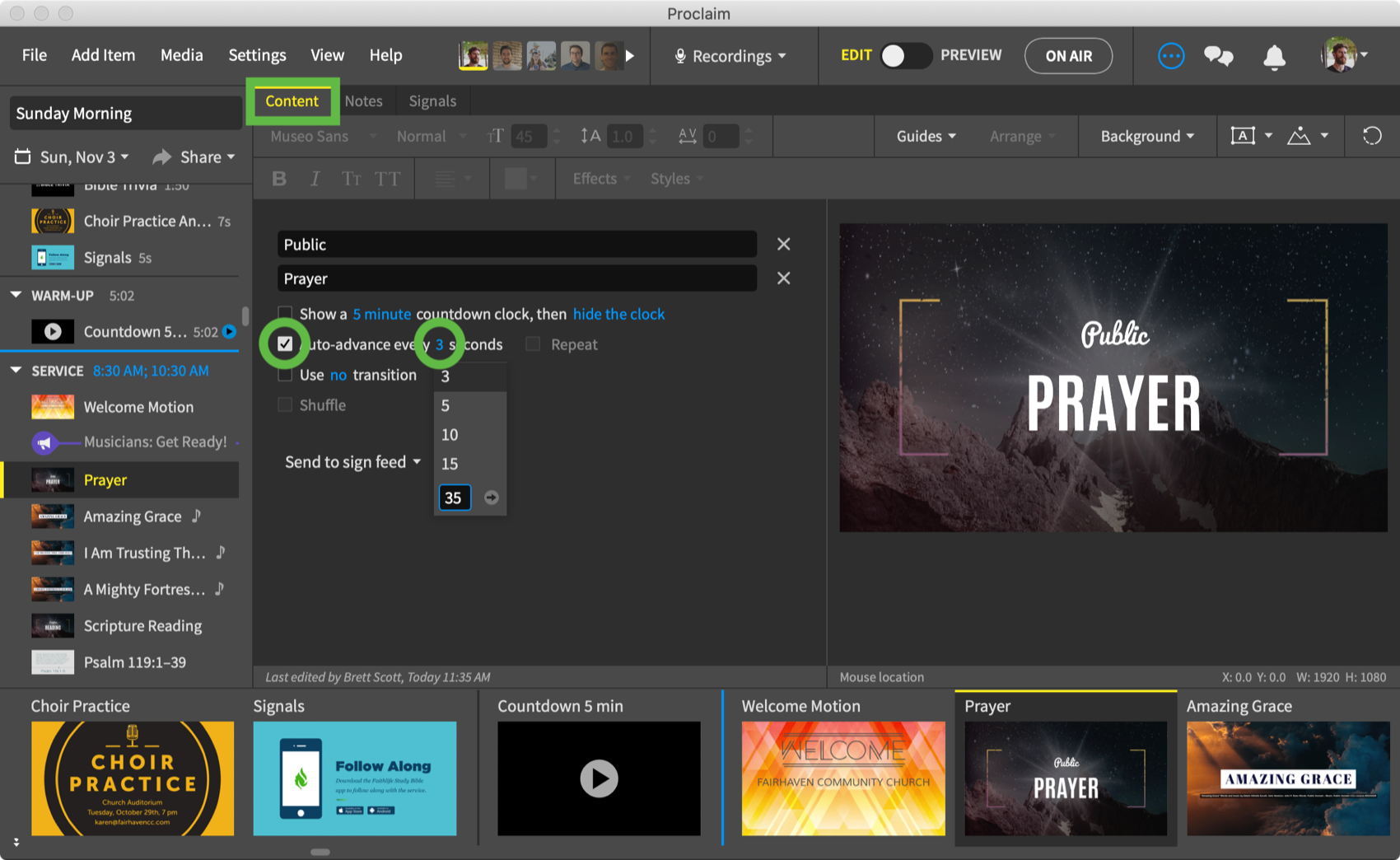Toggle the Edit/Preview switch
Viewport: 1400px width, 860px height.
point(905,55)
